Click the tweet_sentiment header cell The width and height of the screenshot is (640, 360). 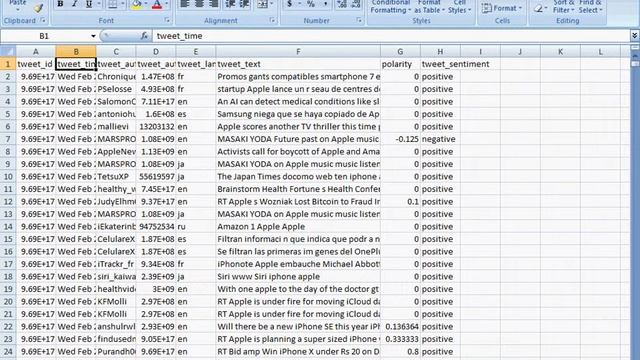point(440,64)
